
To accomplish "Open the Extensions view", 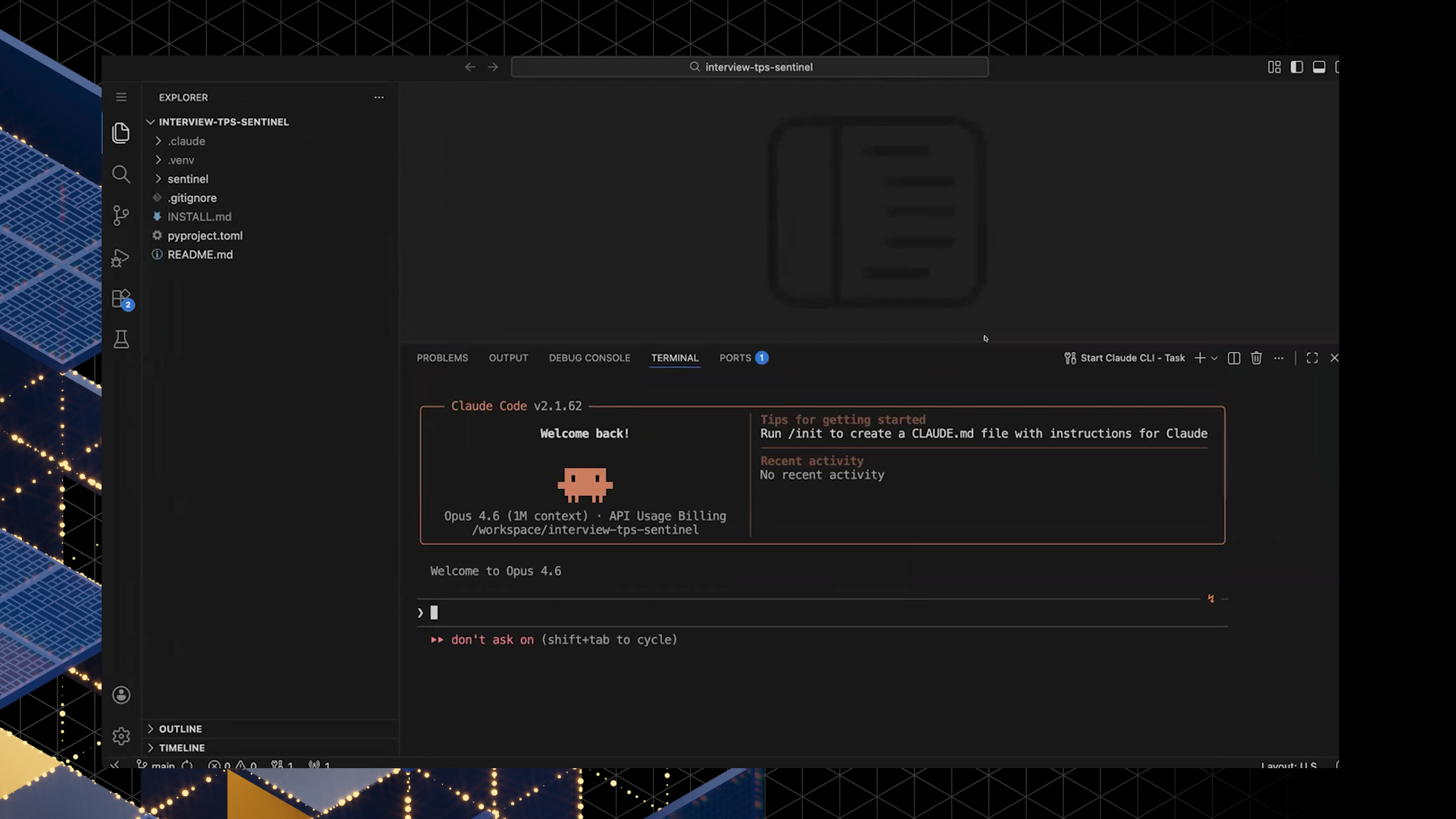I will (122, 299).
